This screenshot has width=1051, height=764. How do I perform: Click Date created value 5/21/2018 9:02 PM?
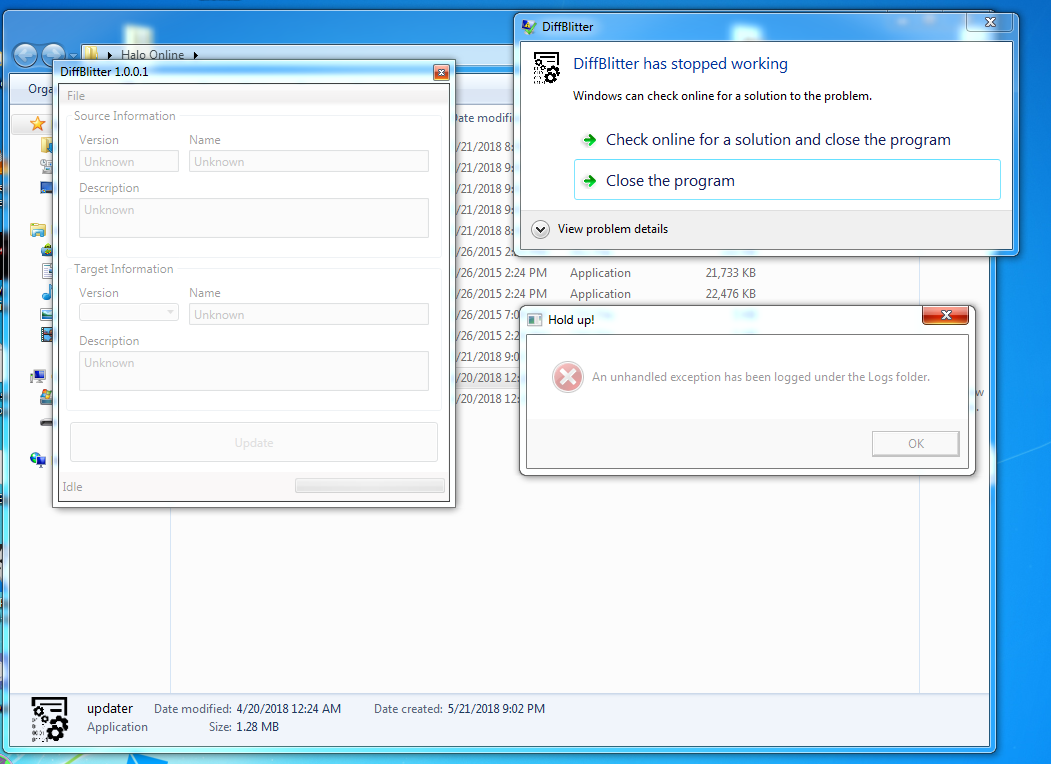(x=496, y=708)
